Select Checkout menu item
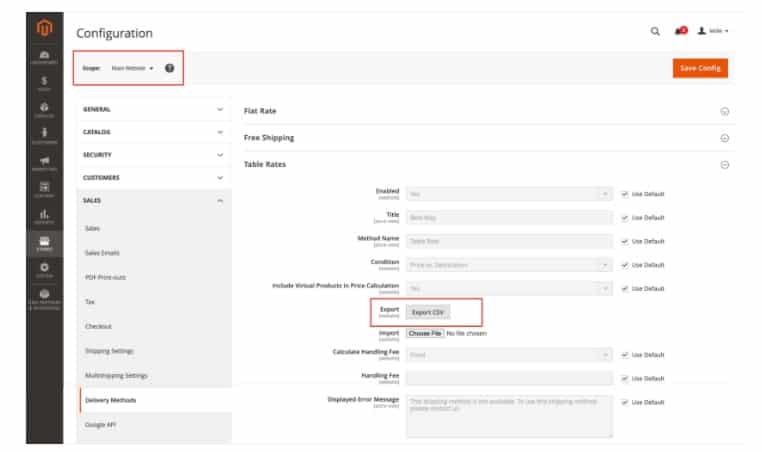The height and width of the screenshot is (452, 762). pyautogui.click(x=98, y=326)
